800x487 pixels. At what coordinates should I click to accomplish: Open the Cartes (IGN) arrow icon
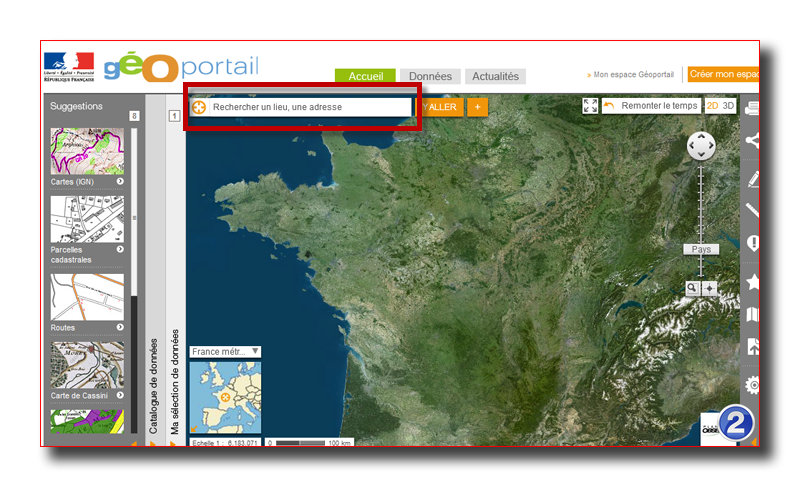coord(120,181)
